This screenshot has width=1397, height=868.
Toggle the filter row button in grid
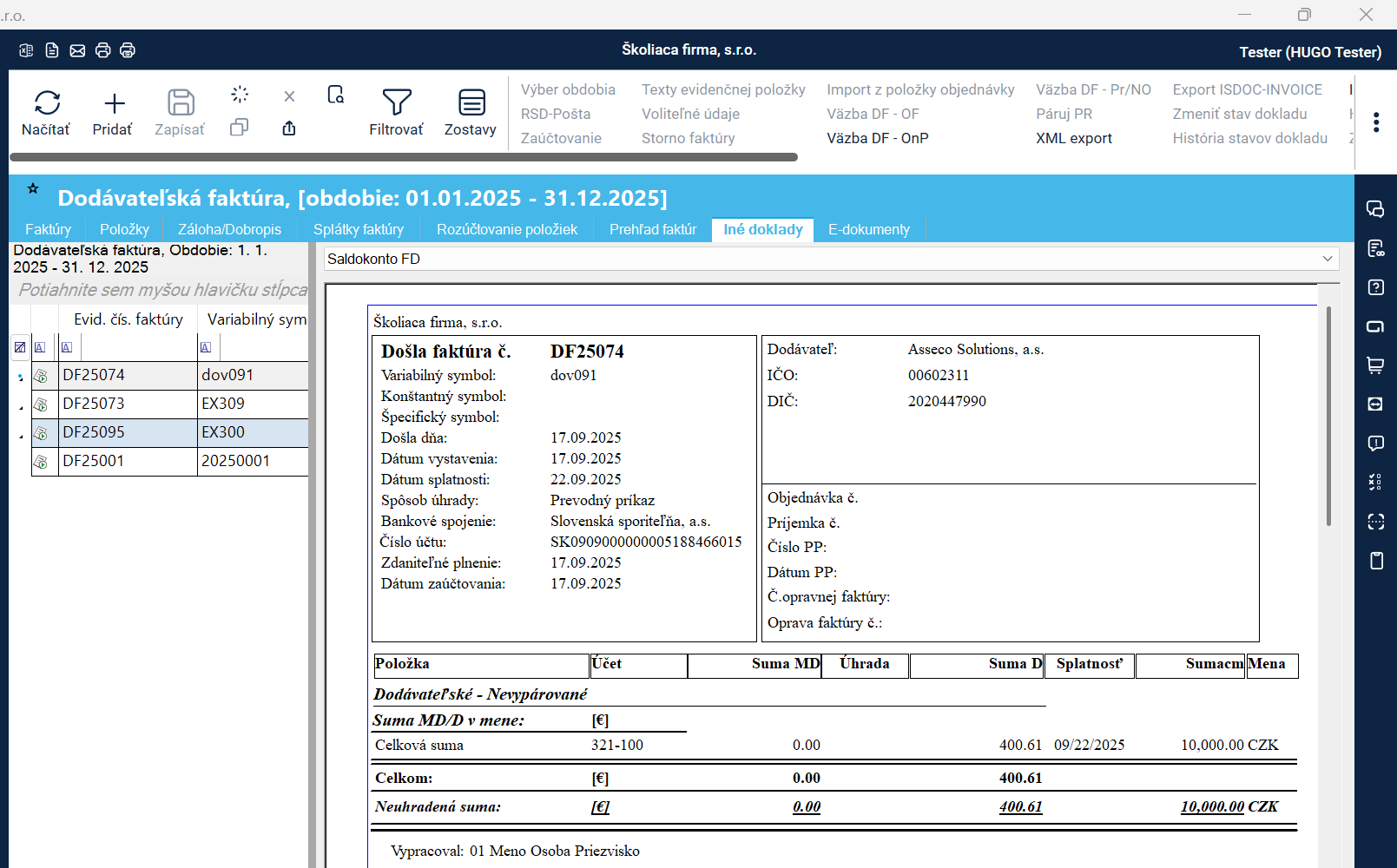[x=20, y=347]
